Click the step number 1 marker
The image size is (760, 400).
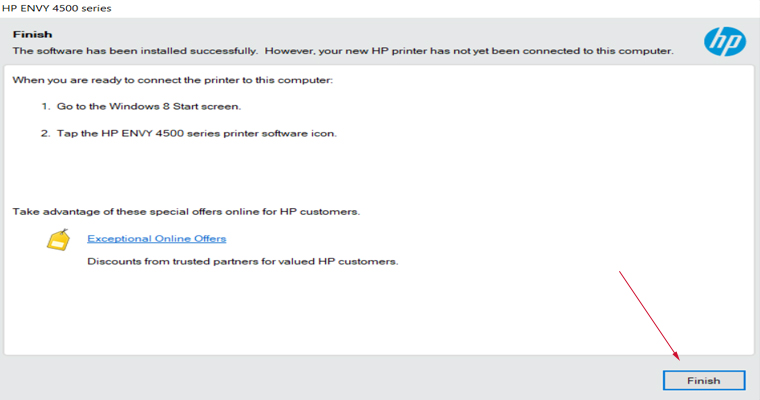click(x=44, y=106)
